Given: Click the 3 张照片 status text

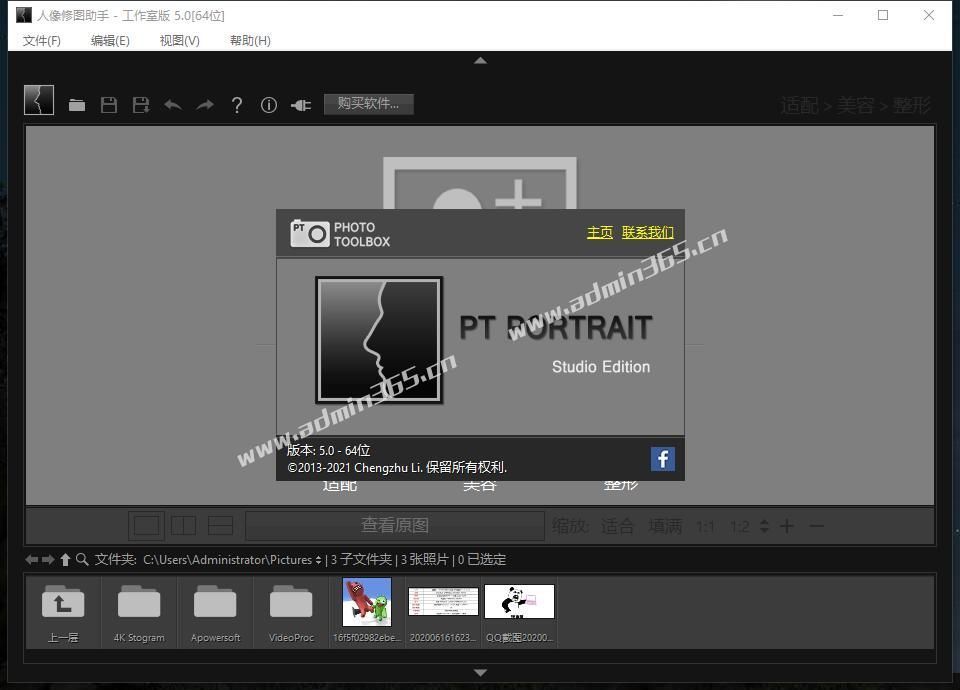Looking at the screenshot, I should [x=425, y=560].
